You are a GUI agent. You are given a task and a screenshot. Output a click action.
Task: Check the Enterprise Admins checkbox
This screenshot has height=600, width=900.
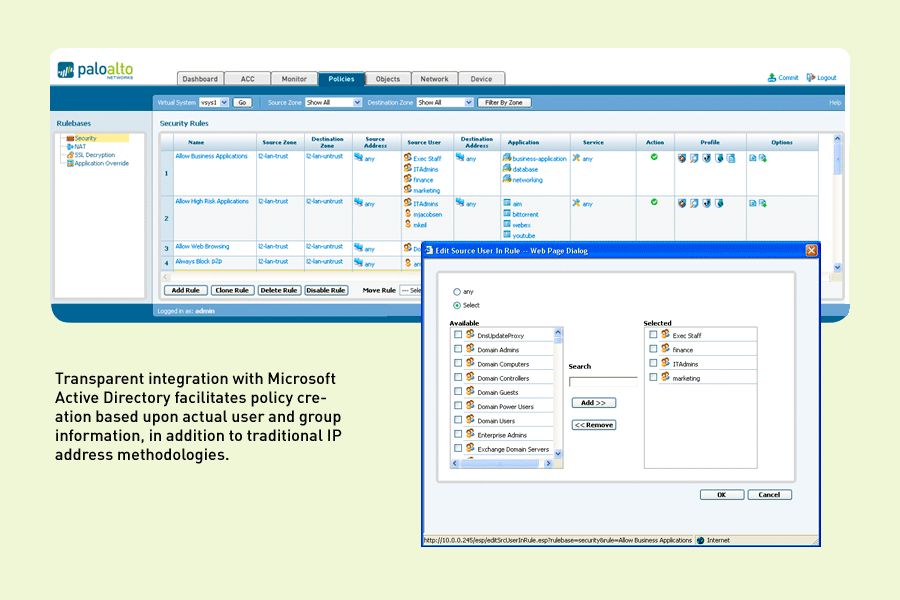coord(458,435)
